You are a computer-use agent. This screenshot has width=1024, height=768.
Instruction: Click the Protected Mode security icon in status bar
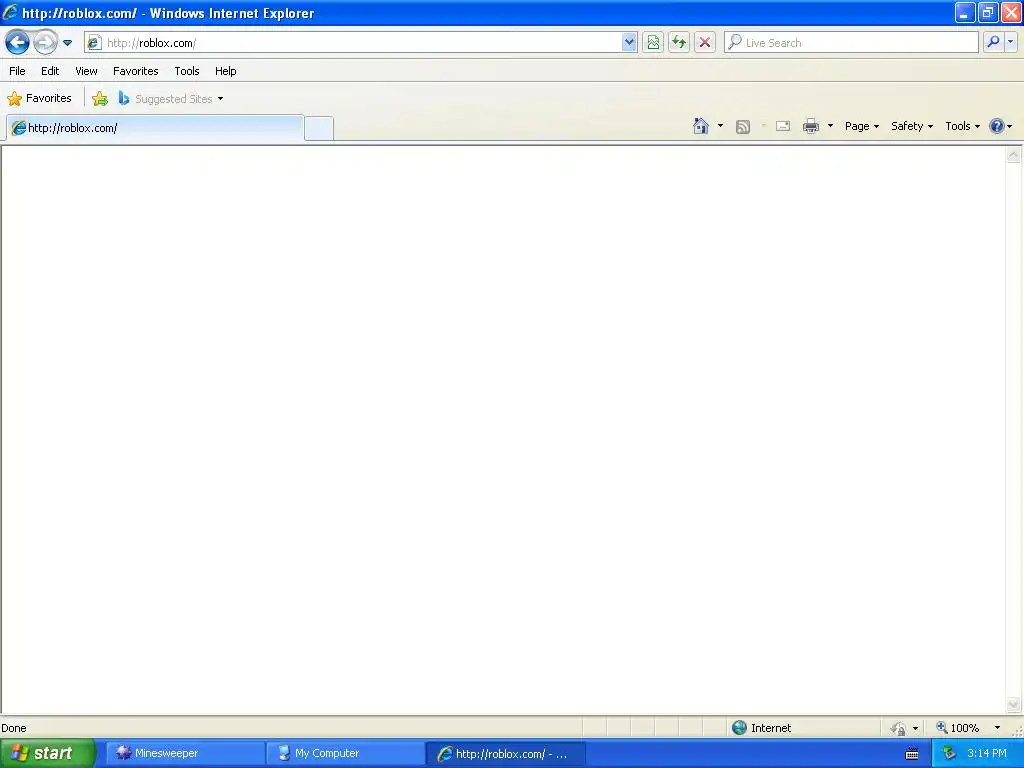899,728
